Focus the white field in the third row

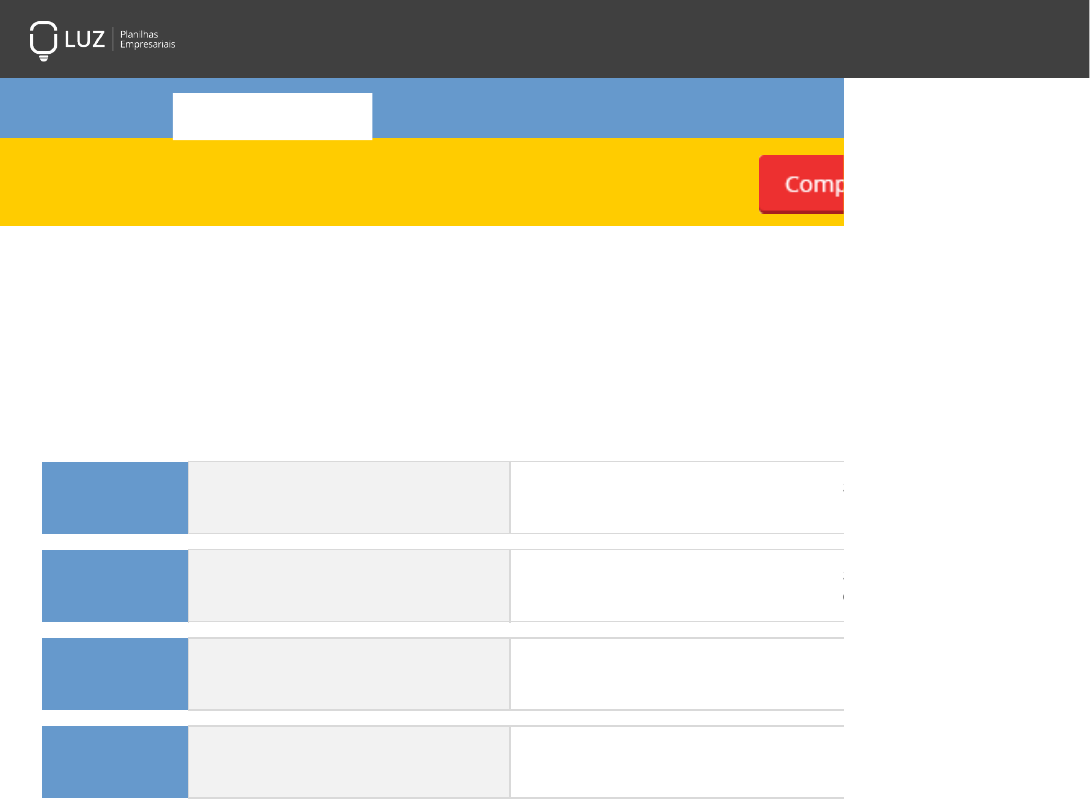(x=676, y=673)
